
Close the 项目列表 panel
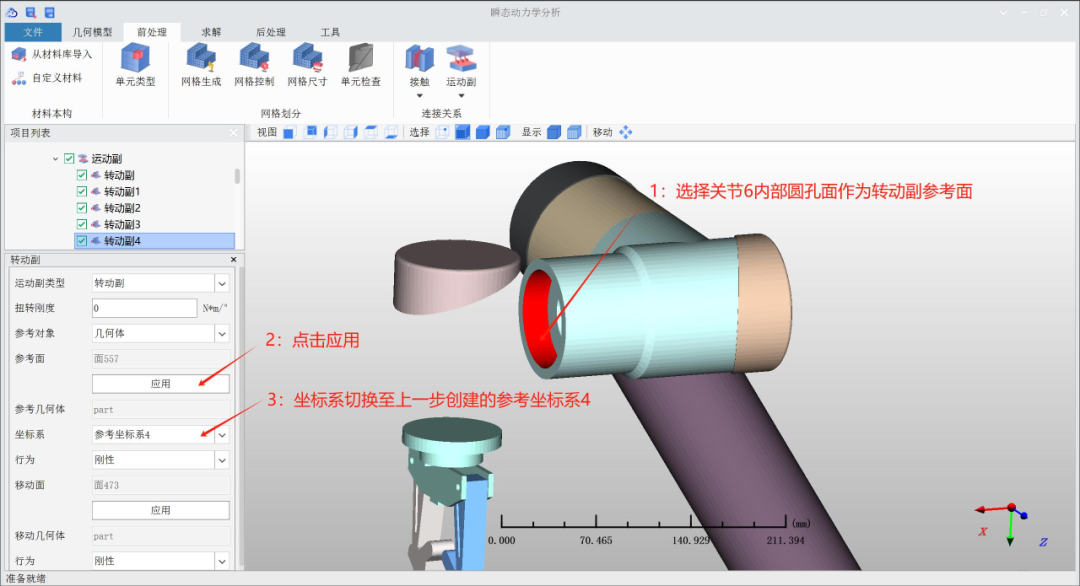[x=233, y=133]
